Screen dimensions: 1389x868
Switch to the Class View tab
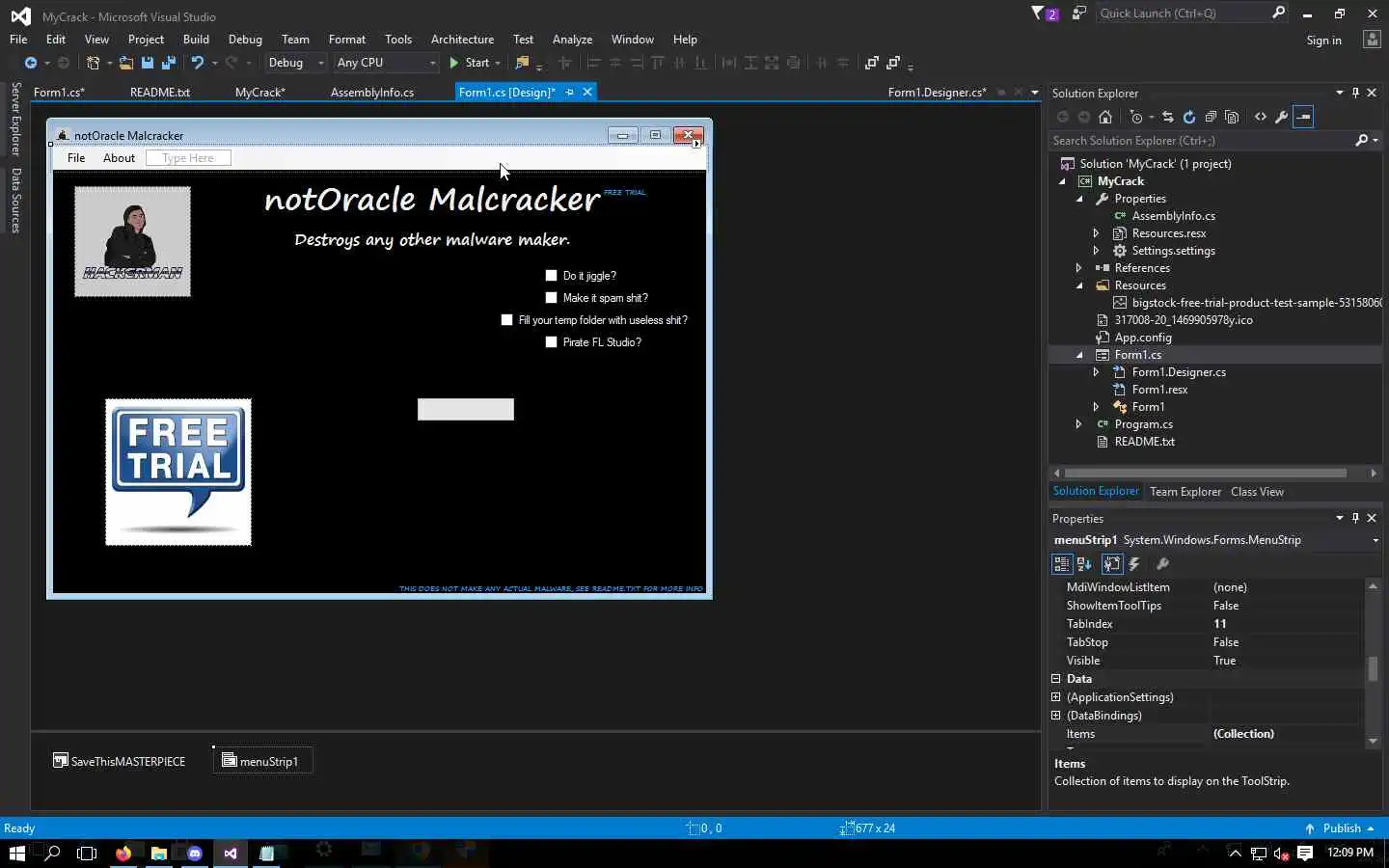(x=1257, y=492)
